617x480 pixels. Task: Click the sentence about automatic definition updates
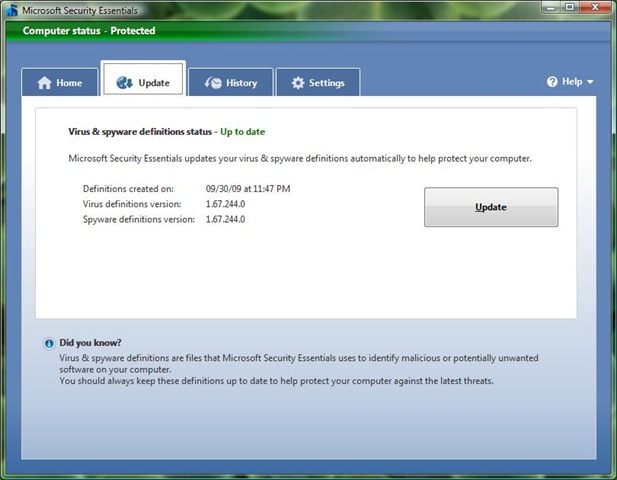300,159
